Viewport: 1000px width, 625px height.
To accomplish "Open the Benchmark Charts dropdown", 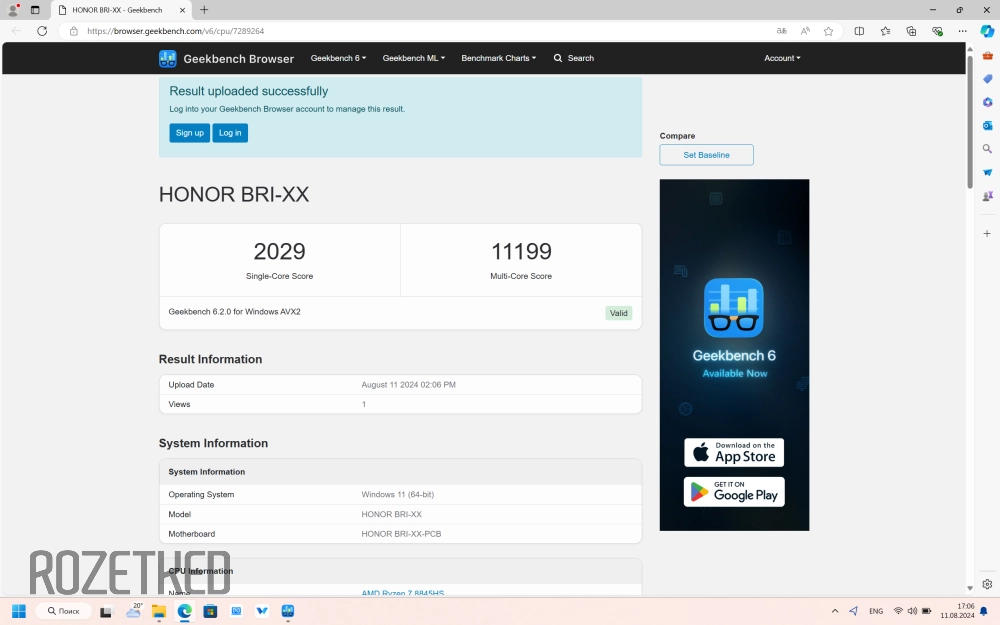I will point(498,58).
